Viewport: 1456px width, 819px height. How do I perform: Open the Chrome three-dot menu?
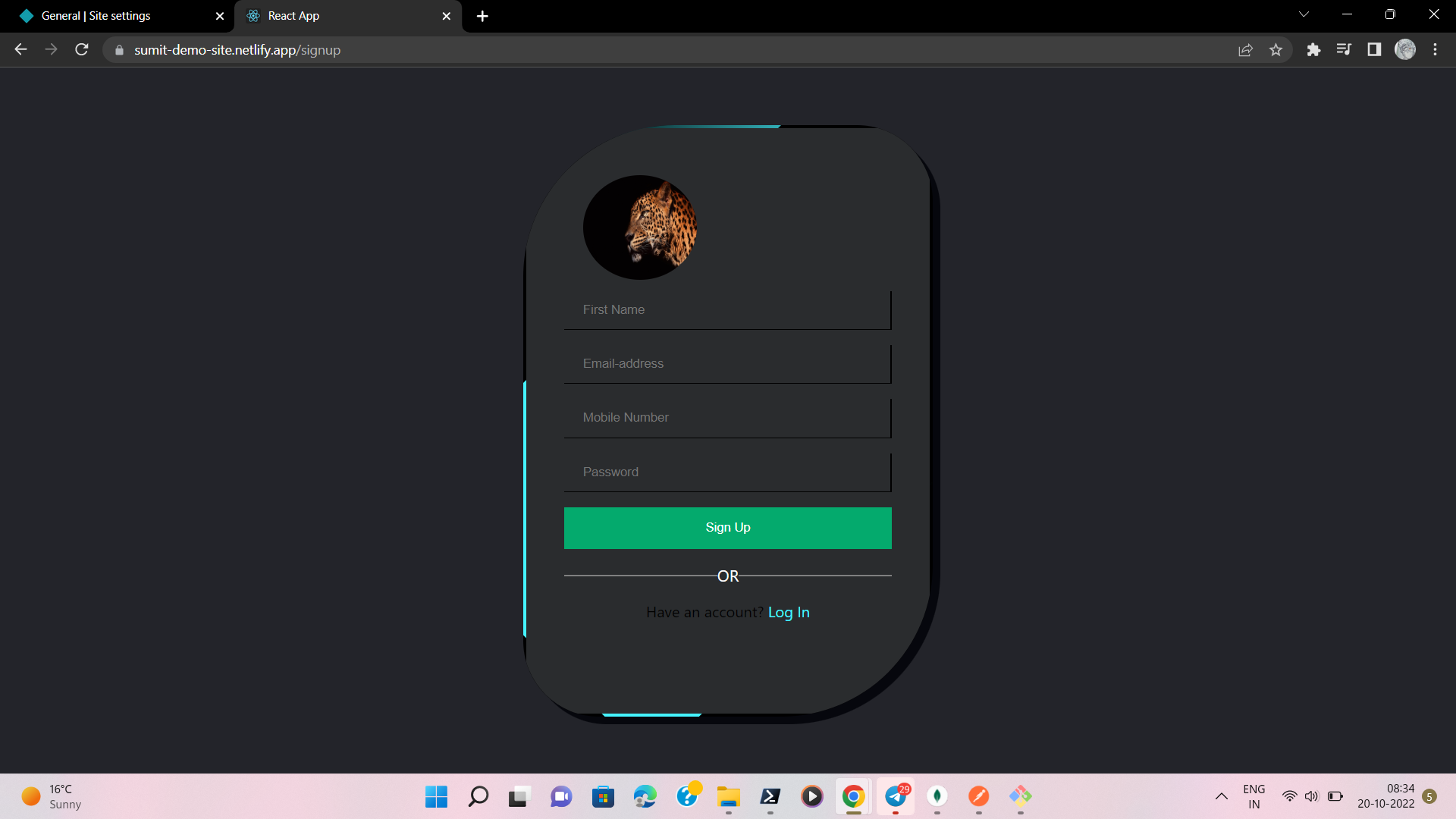[x=1435, y=49]
